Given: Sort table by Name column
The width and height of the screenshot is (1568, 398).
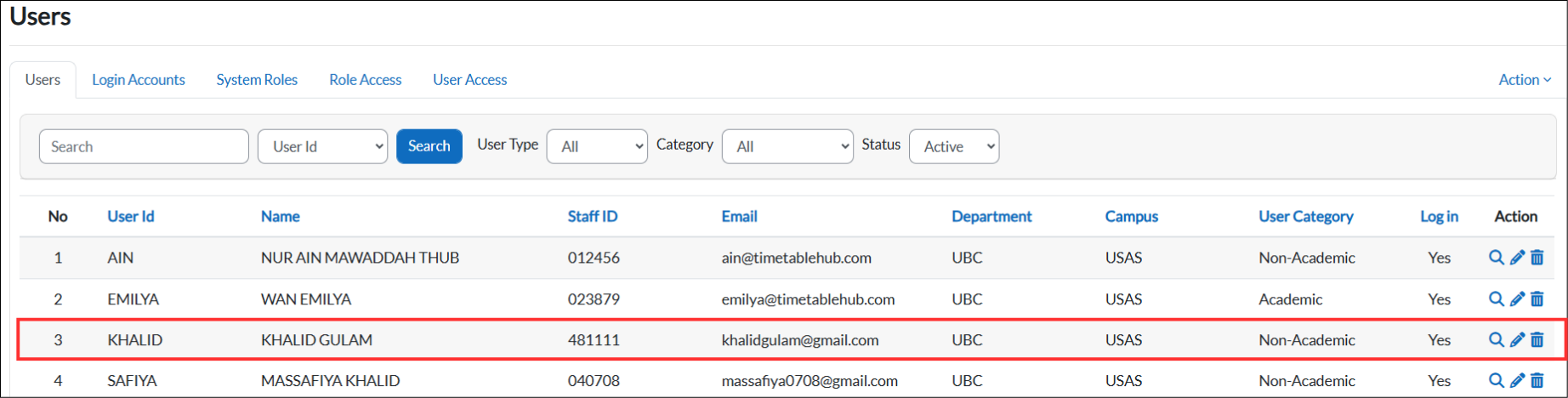Looking at the screenshot, I should tap(281, 216).
